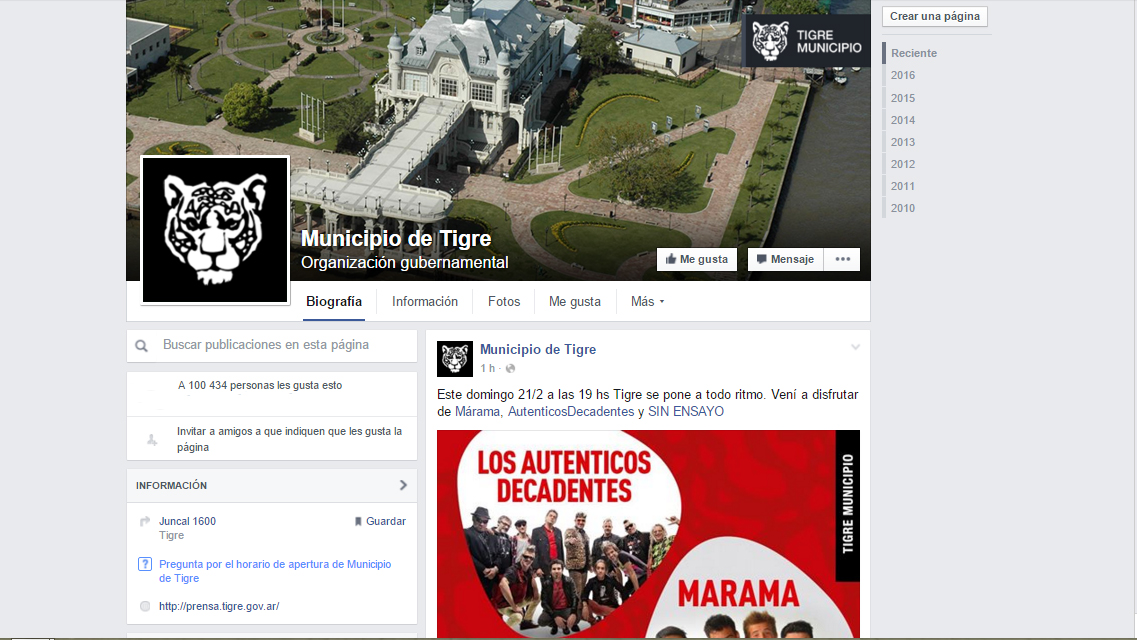Click Crear una página button
This screenshot has width=1137, height=640.
[935, 17]
